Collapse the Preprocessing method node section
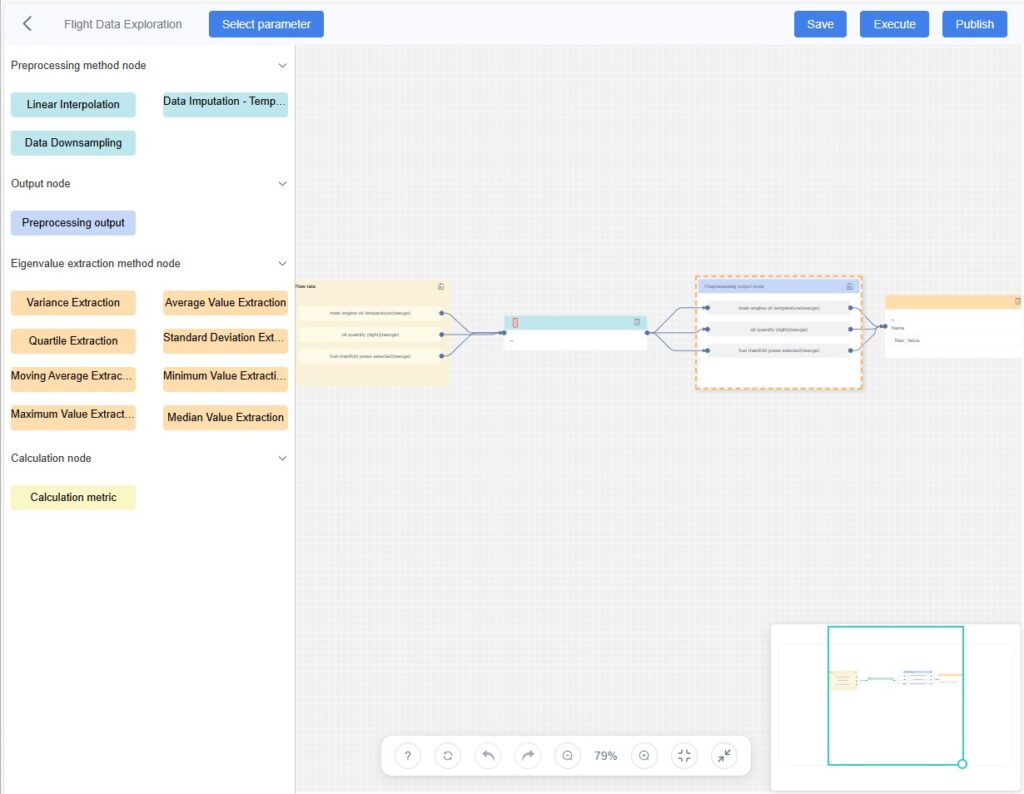The image size is (1024, 794). pos(282,66)
